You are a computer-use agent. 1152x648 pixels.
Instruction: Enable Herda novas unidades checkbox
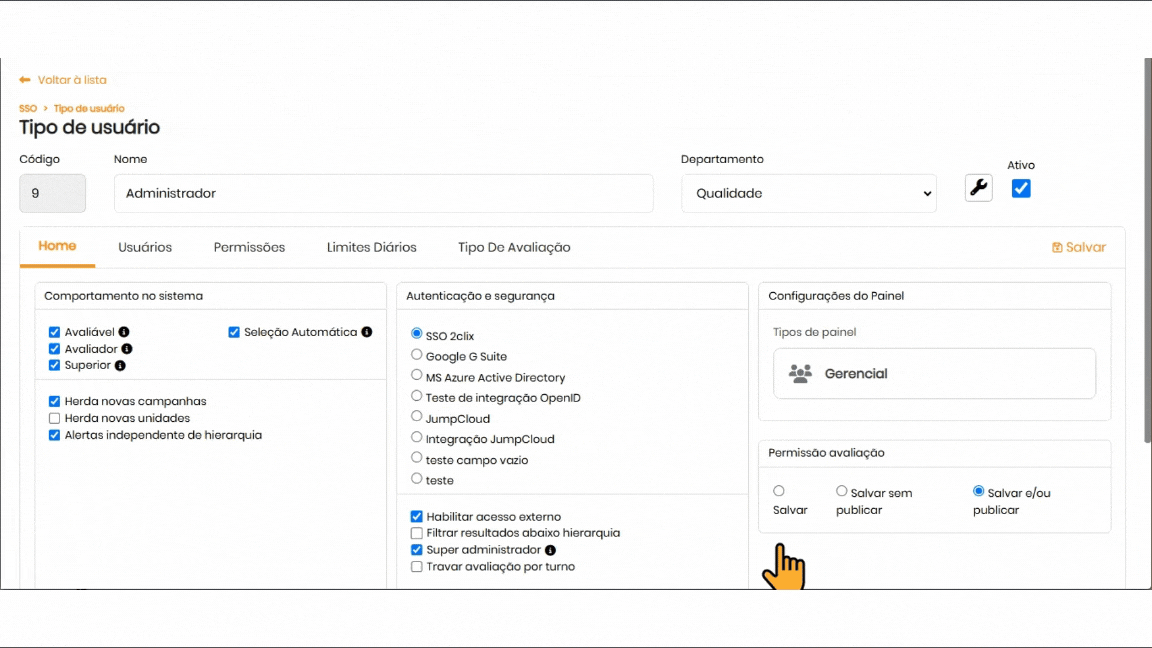pos(55,418)
